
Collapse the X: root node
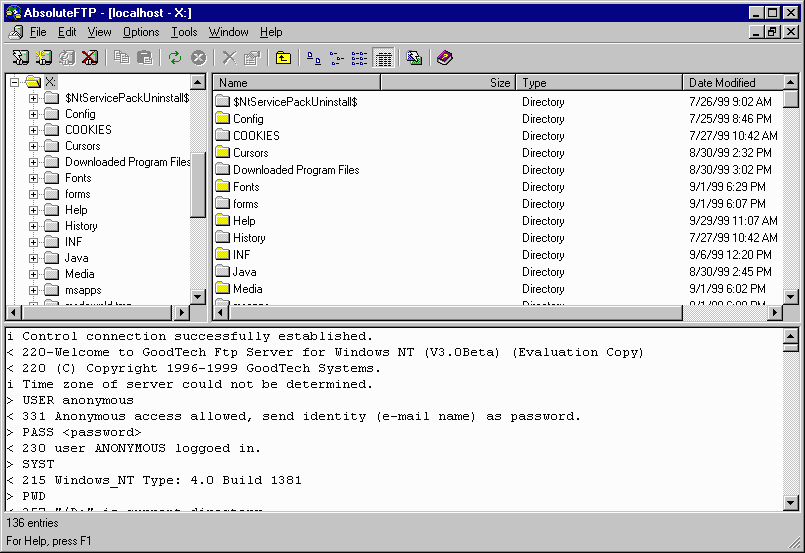[x=14, y=82]
